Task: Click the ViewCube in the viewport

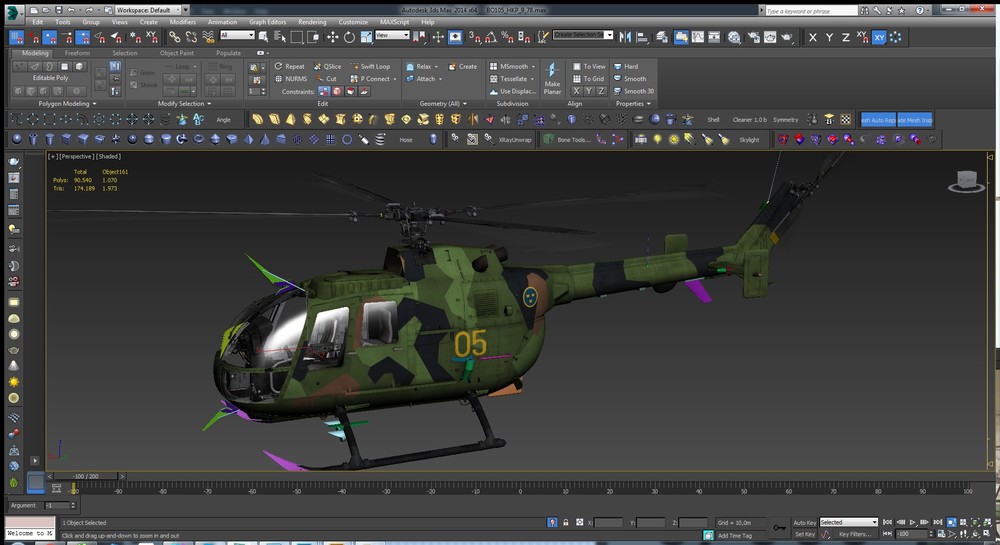Action: 965,181
